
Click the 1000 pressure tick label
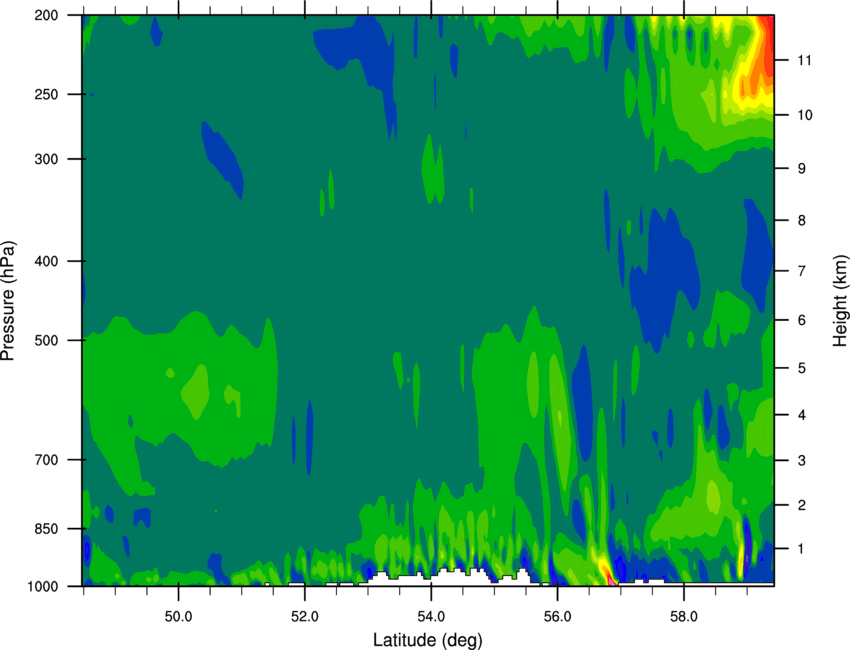click(42, 586)
